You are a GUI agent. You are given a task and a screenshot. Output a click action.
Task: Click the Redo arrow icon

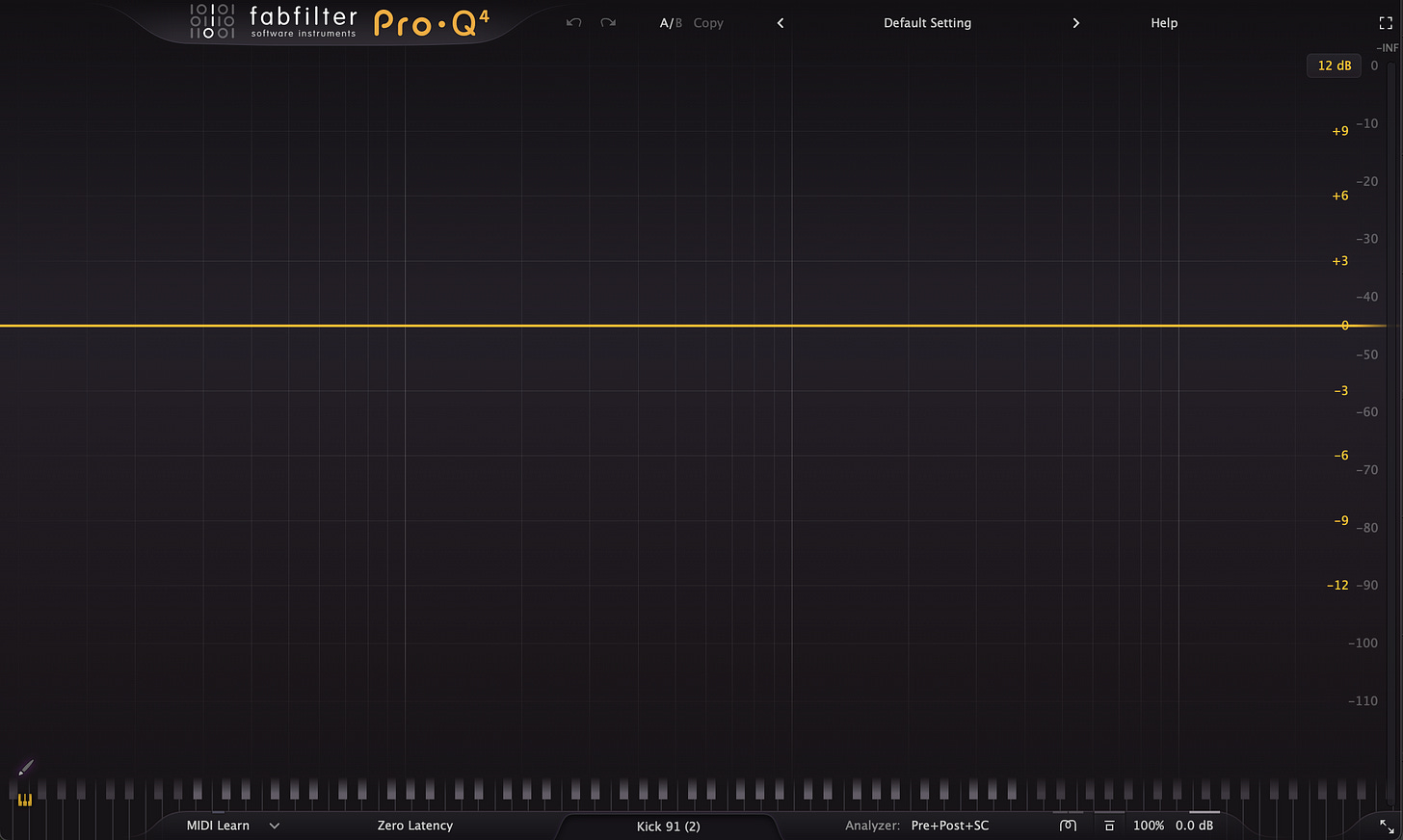click(x=608, y=22)
